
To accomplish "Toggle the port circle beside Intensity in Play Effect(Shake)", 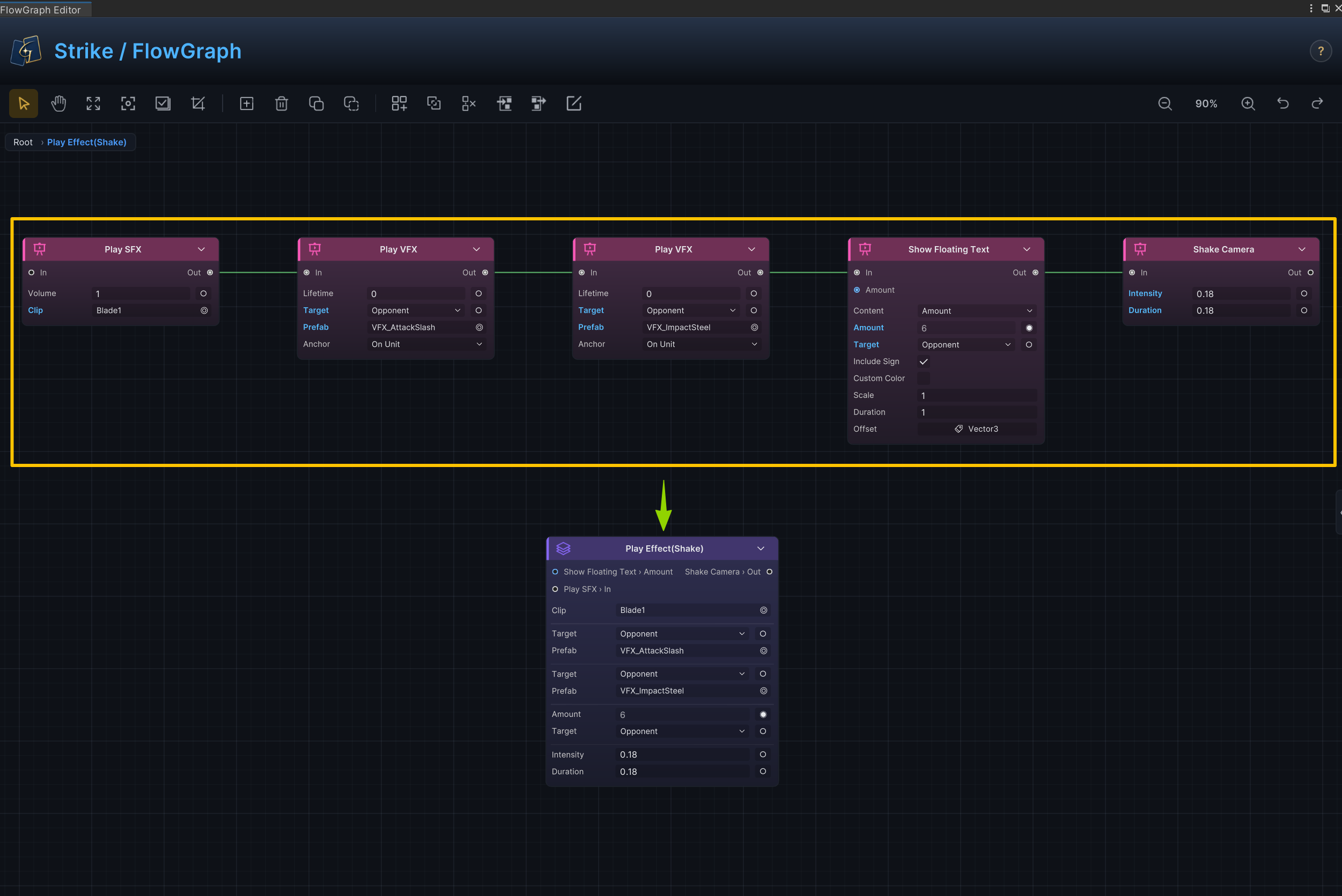I will tap(763, 754).
